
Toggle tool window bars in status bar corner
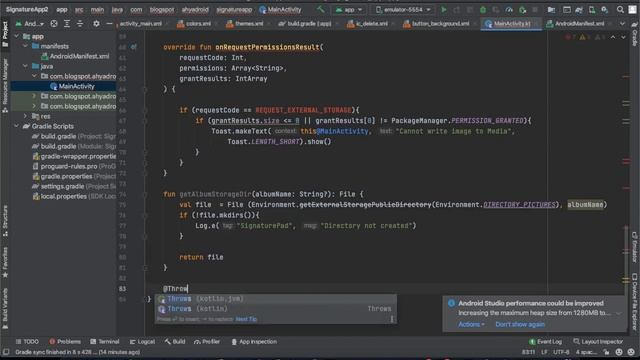click(x=6, y=352)
